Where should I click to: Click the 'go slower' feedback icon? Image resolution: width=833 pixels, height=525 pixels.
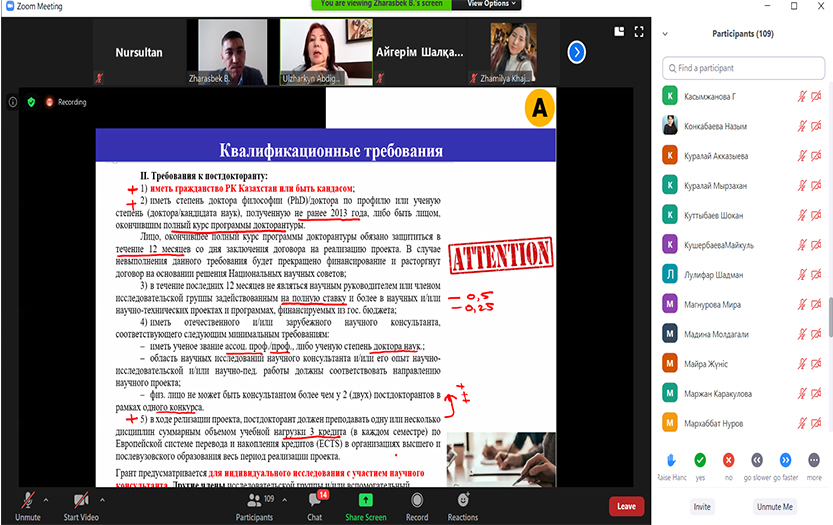click(x=757, y=460)
